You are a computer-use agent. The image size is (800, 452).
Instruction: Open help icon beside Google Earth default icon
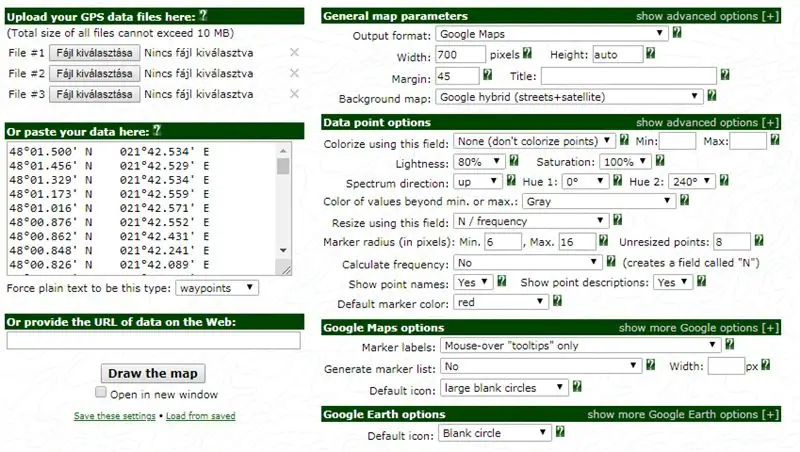(560, 432)
